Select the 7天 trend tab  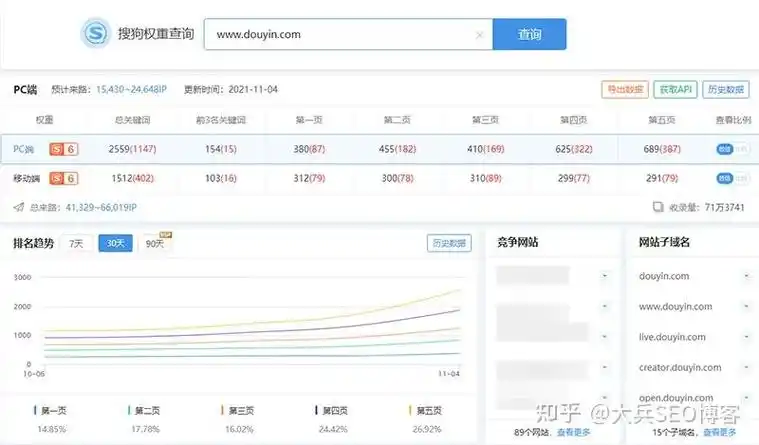coord(76,243)
